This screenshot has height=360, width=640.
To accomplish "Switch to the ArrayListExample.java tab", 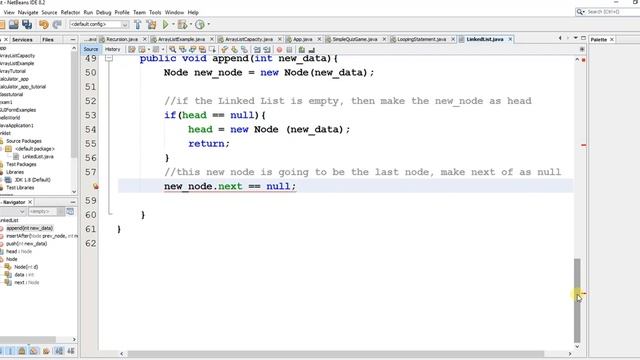I will pyautogui.click(x=181, y=39).
